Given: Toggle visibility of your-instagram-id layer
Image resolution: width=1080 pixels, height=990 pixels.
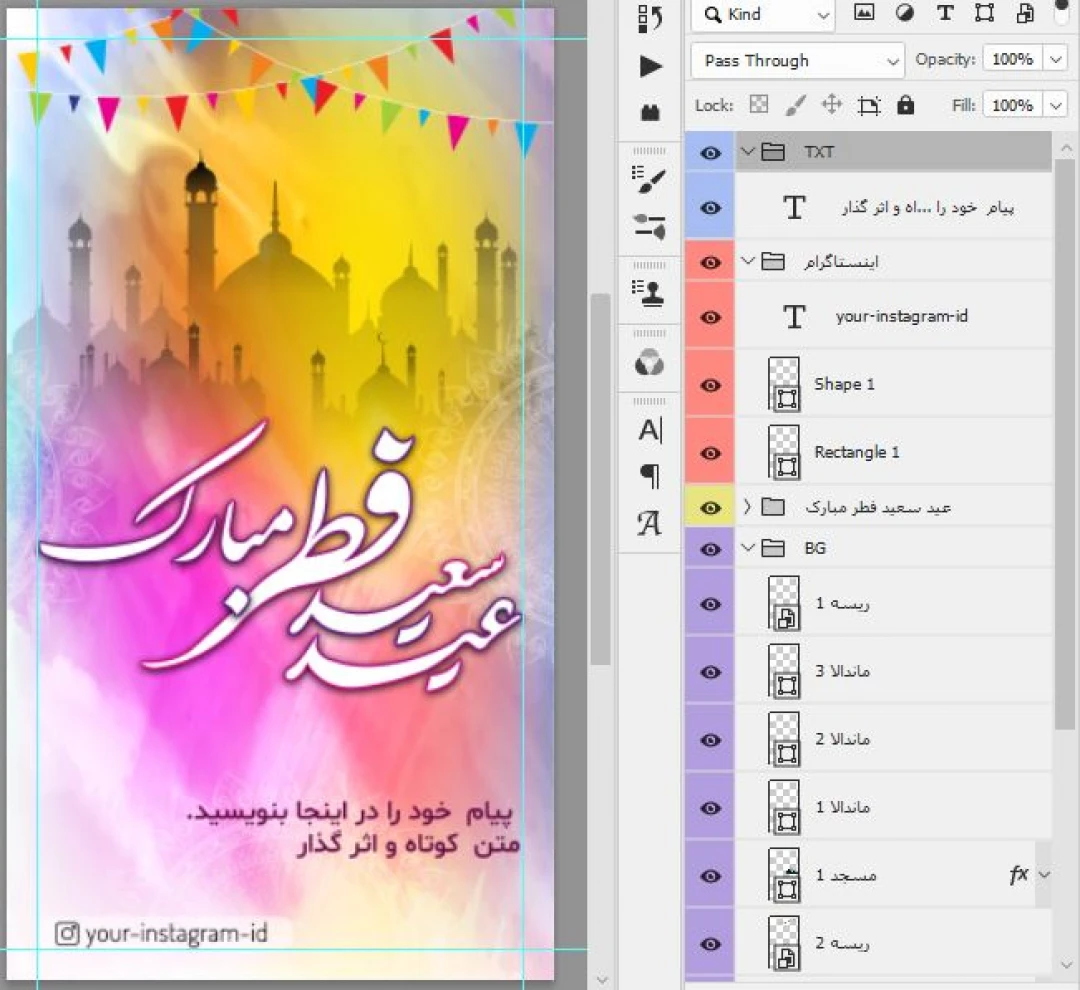Looking at the screenshot, I should tap(711, 317).
